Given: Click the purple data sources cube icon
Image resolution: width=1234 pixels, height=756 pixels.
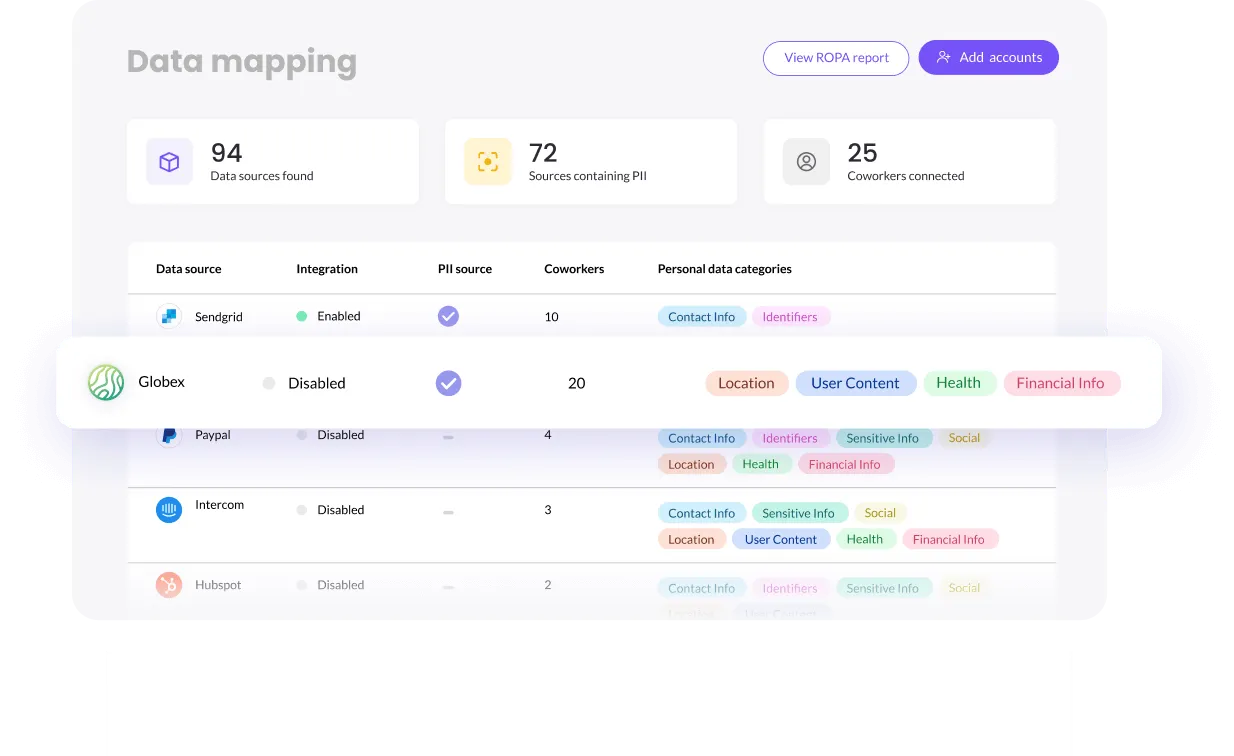Looking at the screenshot, I should pos(169,161).
